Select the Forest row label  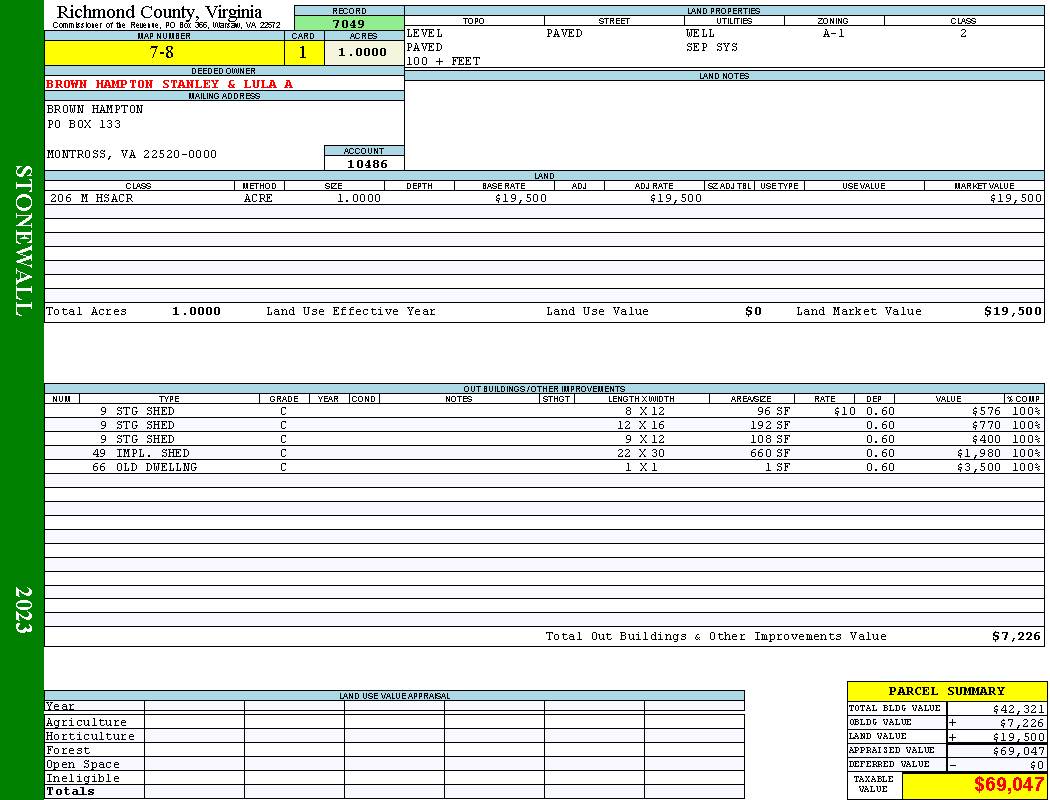(68, 750)
